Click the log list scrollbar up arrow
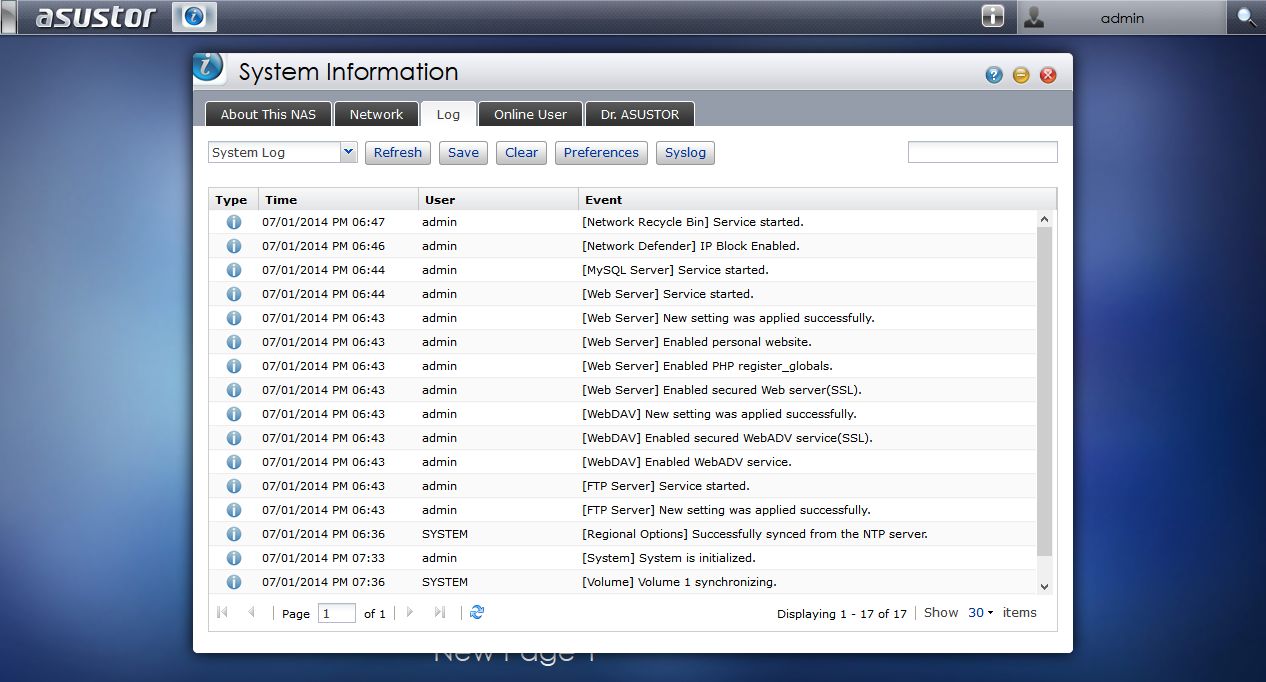 (x=1045, y=219)
